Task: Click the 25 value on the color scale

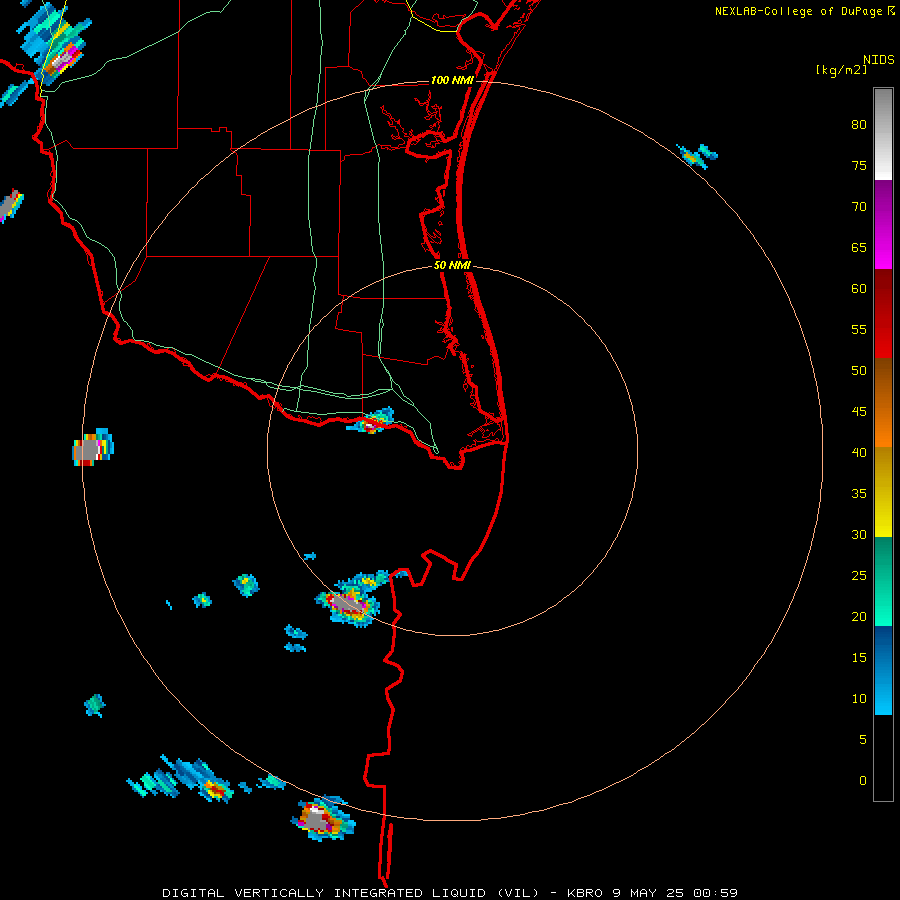Action: pos(859,576)
